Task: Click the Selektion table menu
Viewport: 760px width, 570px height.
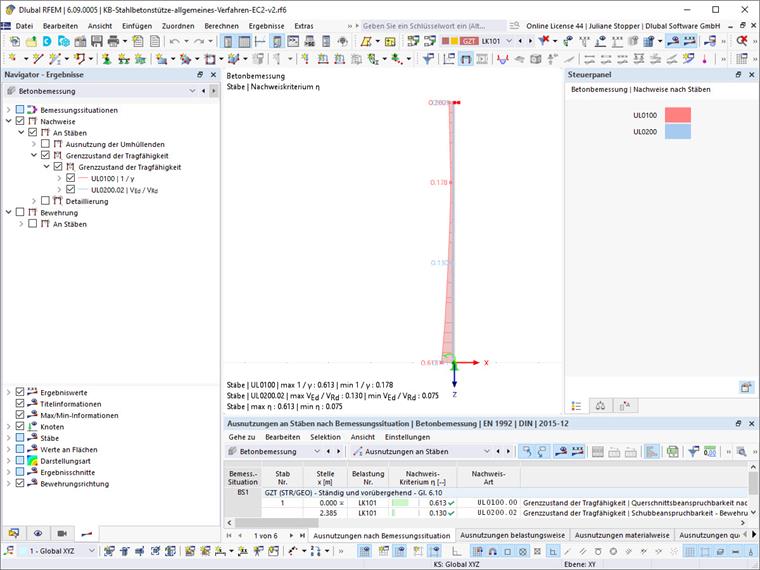Action: pyautogui.click(x=325, y=437)
